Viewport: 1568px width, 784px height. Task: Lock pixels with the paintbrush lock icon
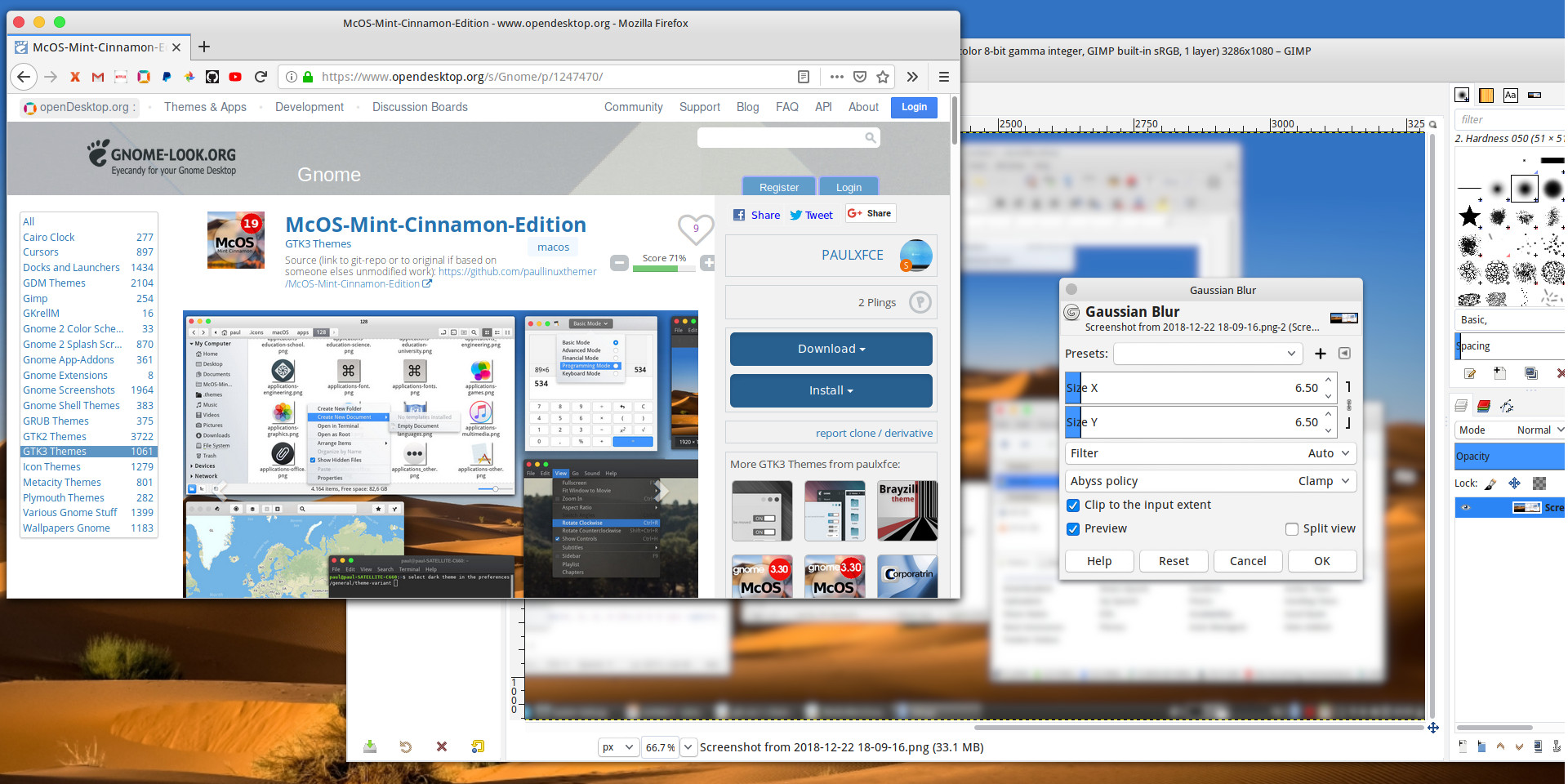(x=1490, y=483)
